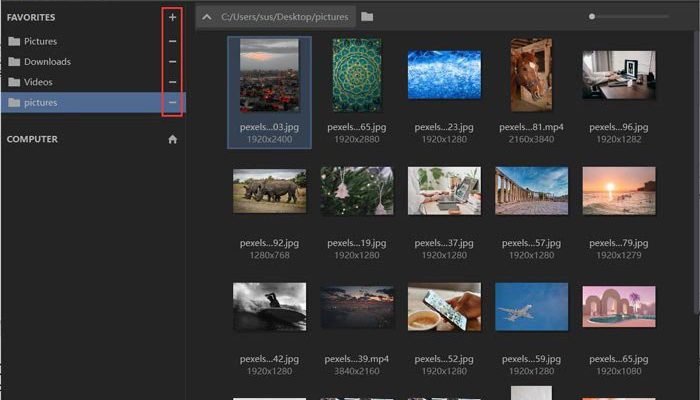Click resolution text 3840x2160
Image resolution: width=700 pixels, height=400 pixels.
point(357,371)
